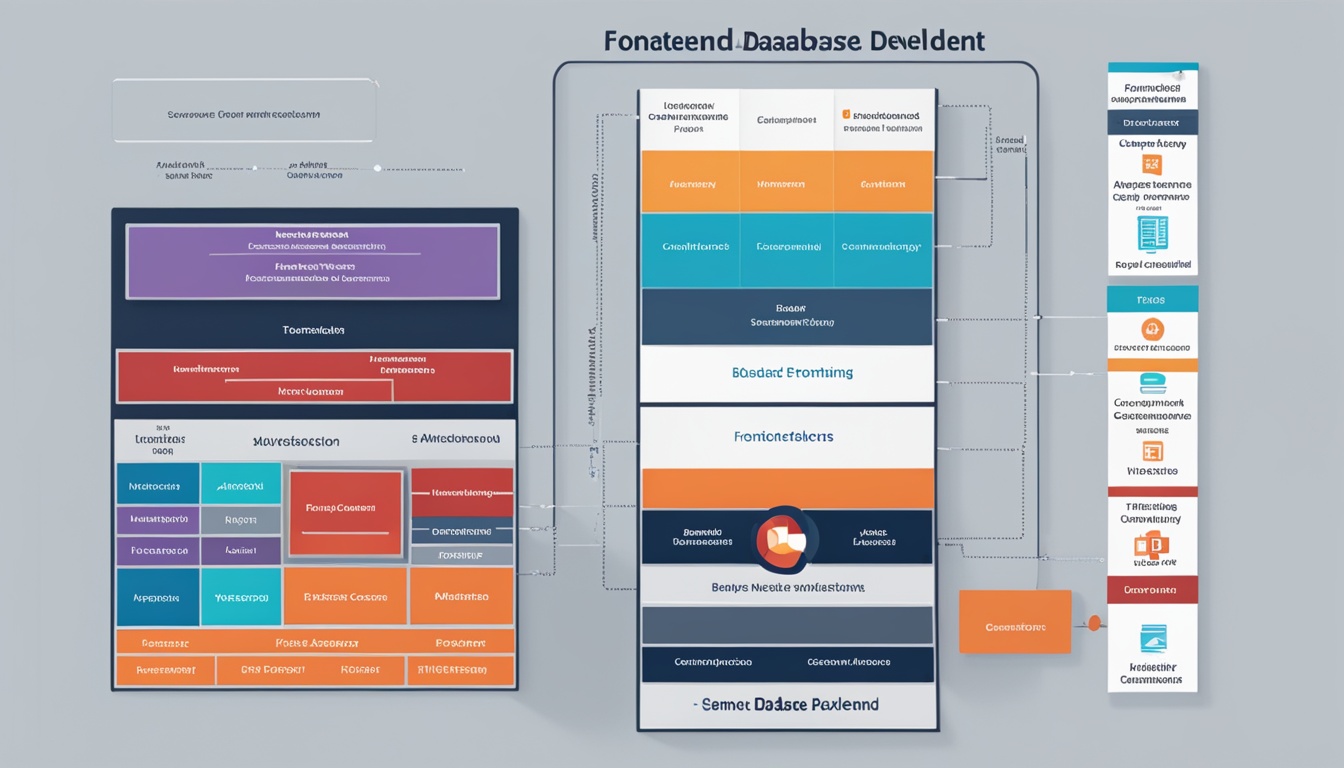Expand the Semet Dasce Paxlend footer section
1344x768 pixels.
click(x=786, y=704)
